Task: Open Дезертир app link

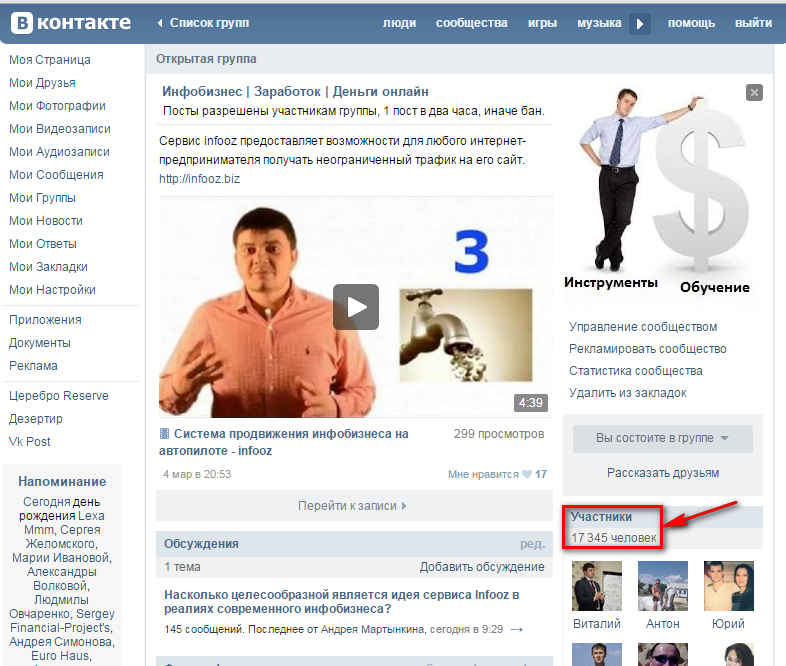Action: [36, 419]
